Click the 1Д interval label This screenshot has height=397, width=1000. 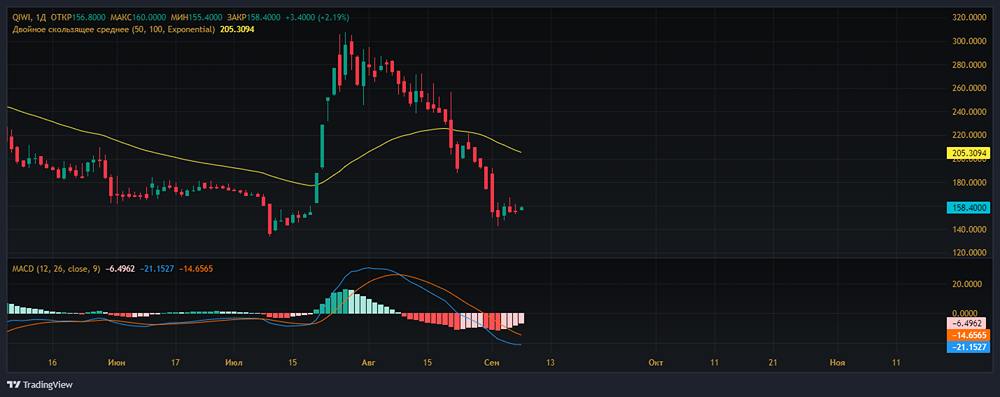point(41,17)
